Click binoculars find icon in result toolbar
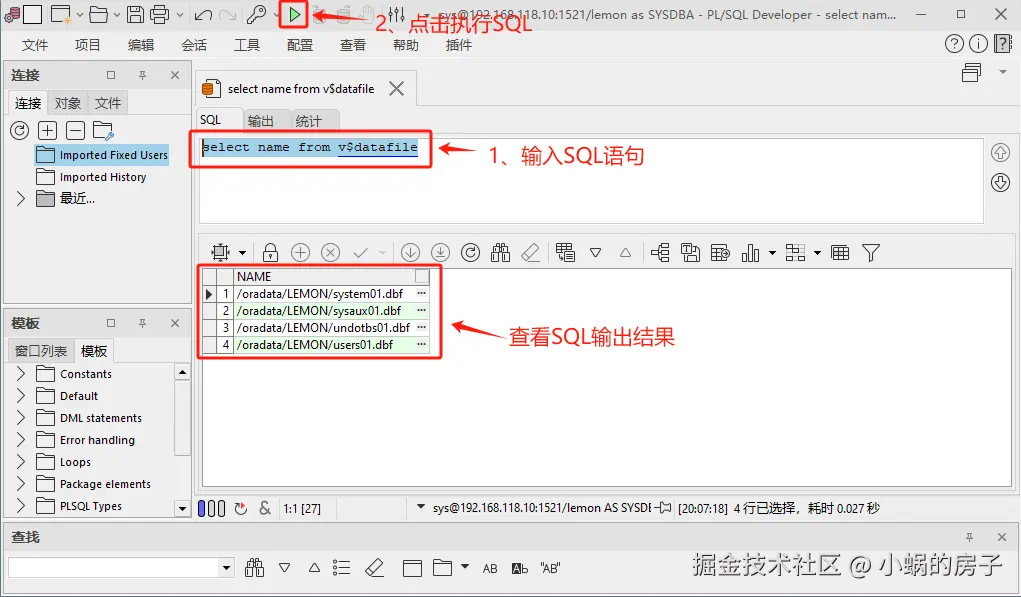 tap(500, 253)
